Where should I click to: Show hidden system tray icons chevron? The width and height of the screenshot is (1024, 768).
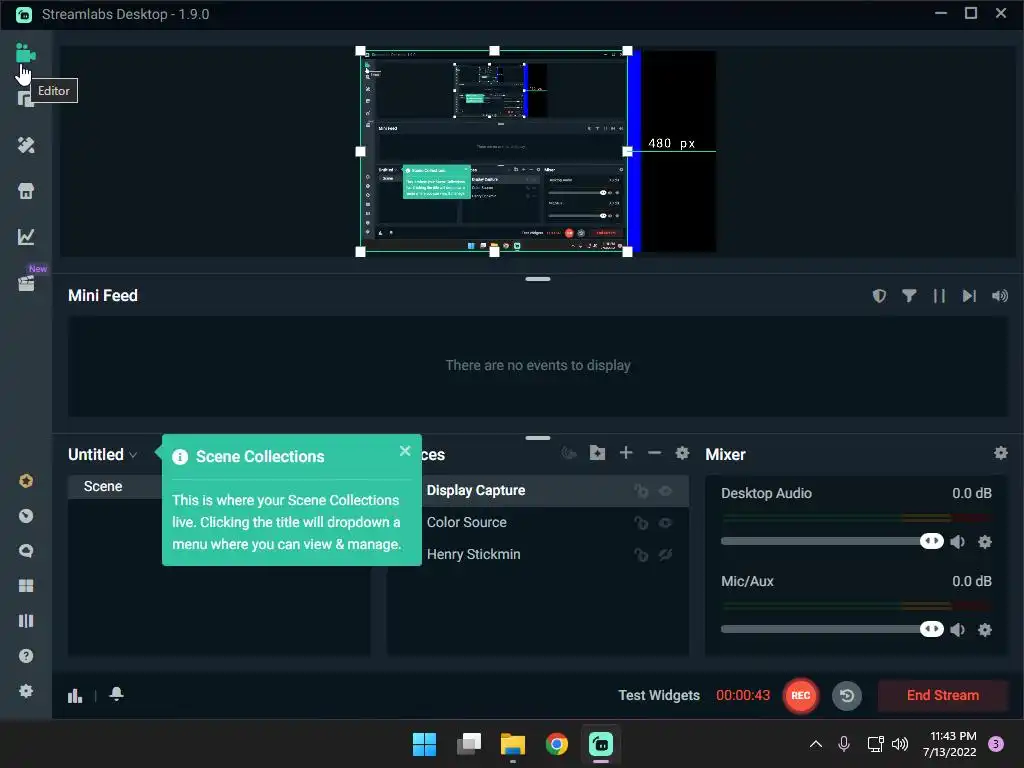(x=816, y=744)
